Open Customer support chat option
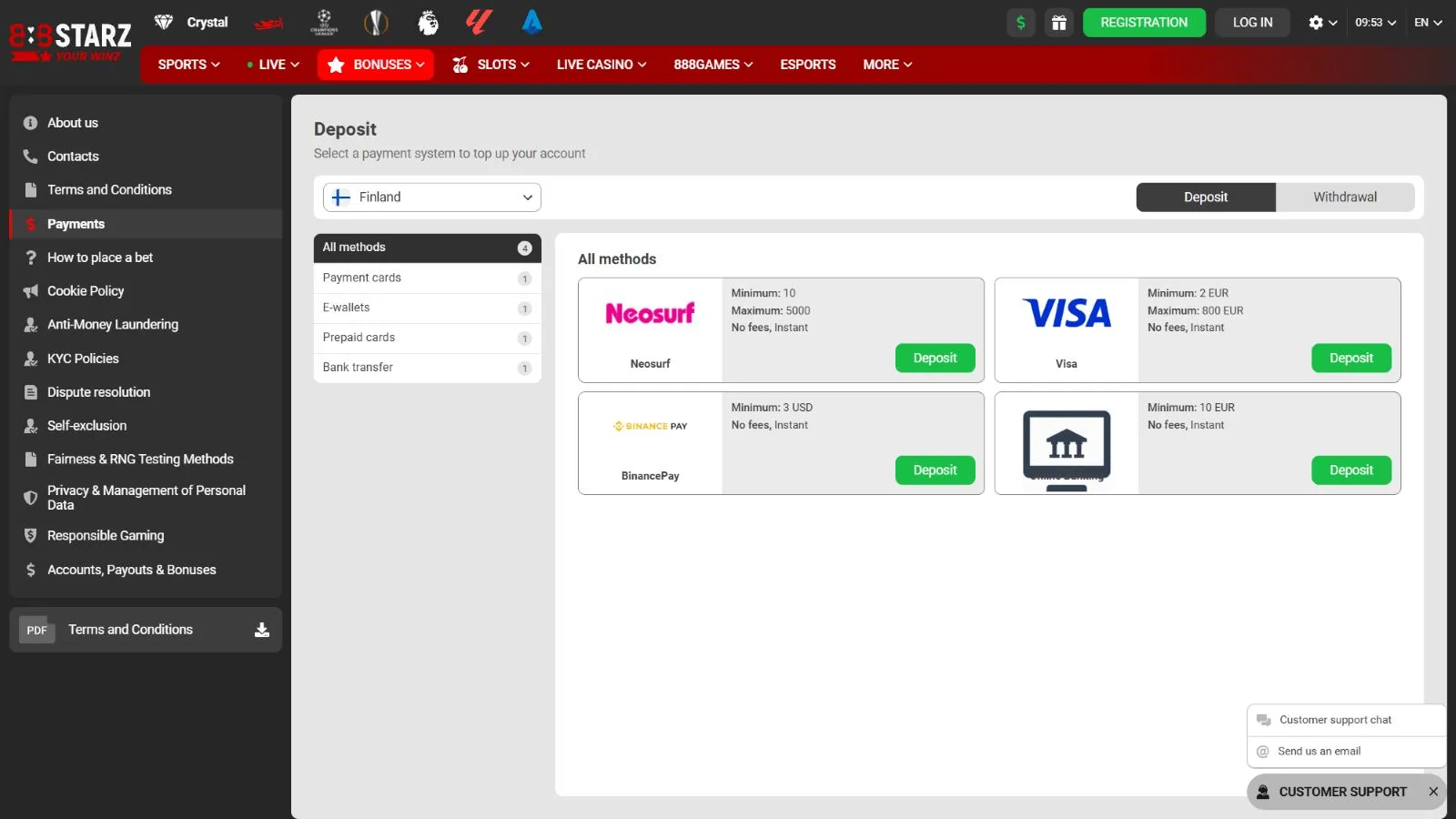 (x=1335, y=720)
